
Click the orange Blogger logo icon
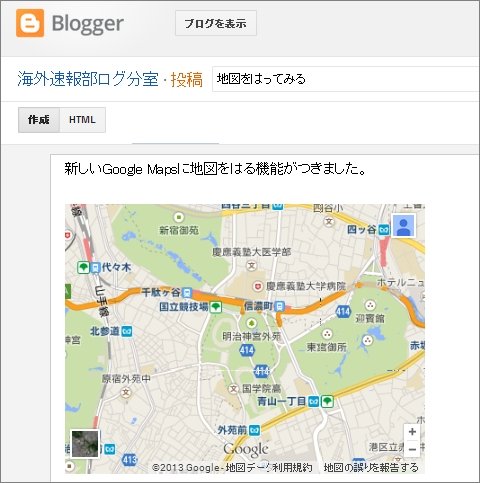(30, 23)
